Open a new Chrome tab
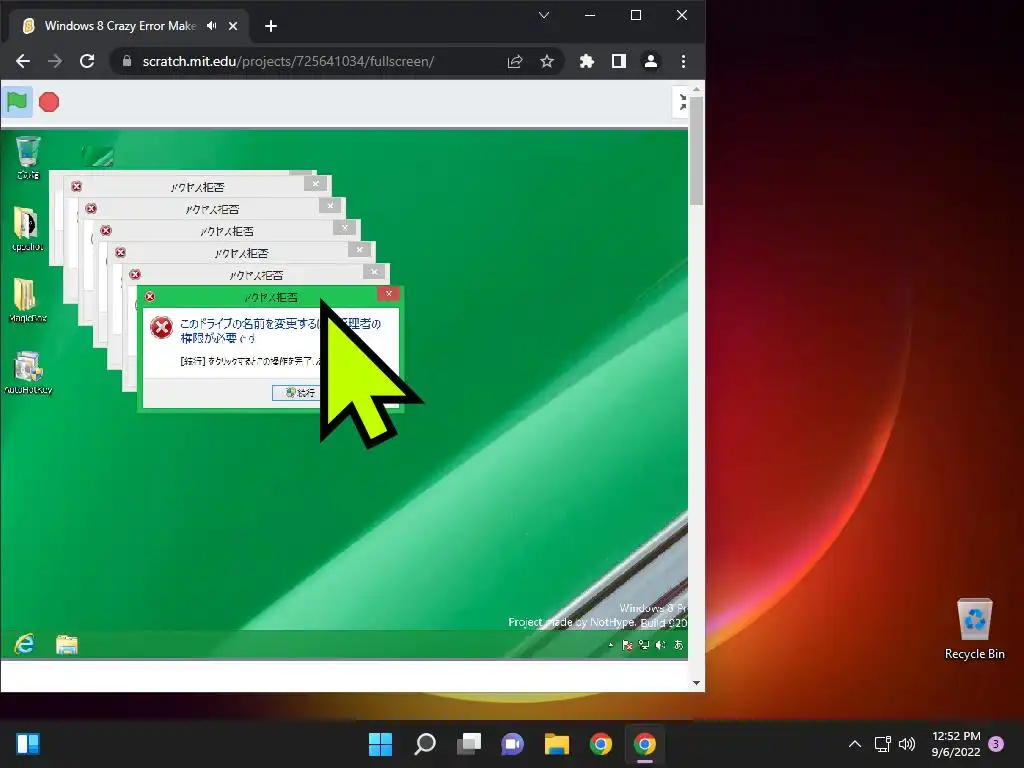1024x768 pixels. click(x=271, y=26)
